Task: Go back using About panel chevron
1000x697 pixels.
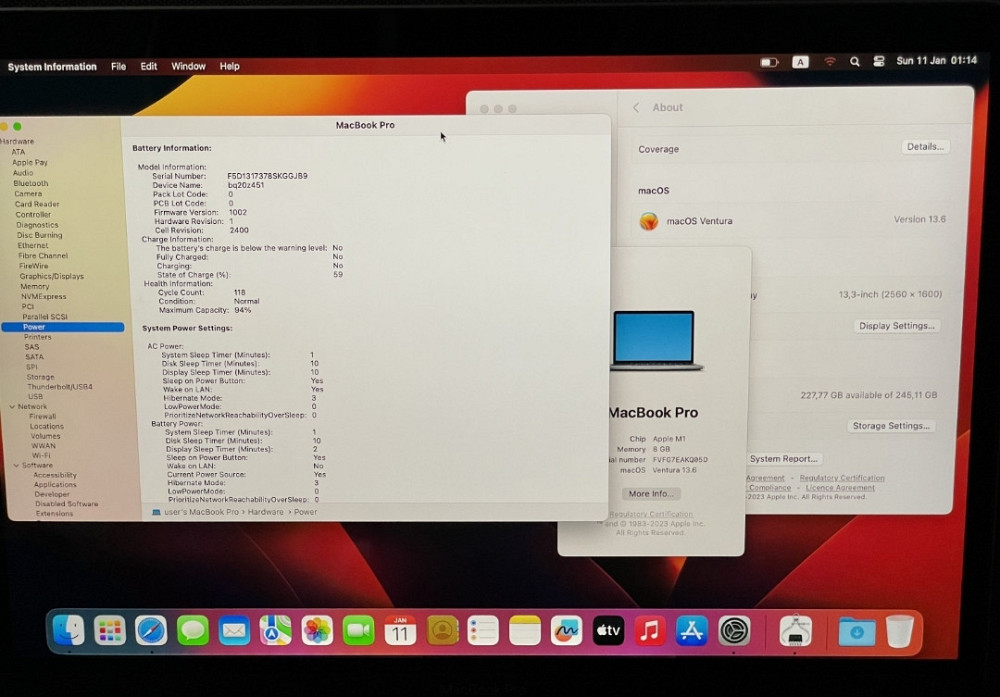Action: pyautogui.click(x=636, y=108)
